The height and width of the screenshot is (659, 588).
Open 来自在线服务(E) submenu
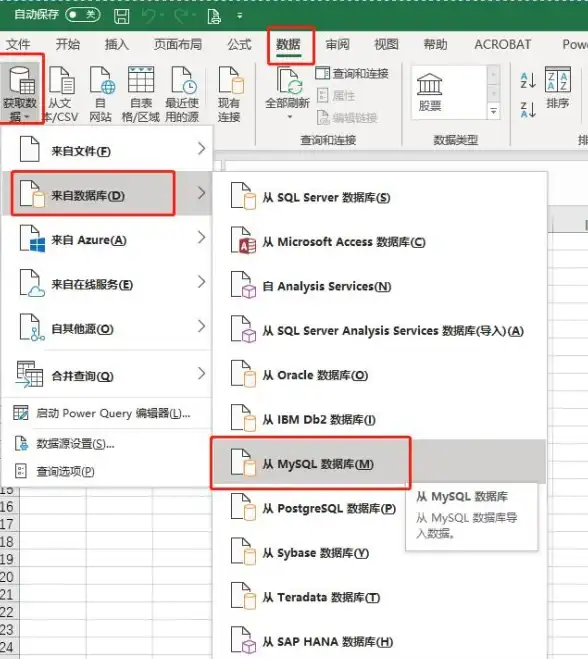click(107, 283)
